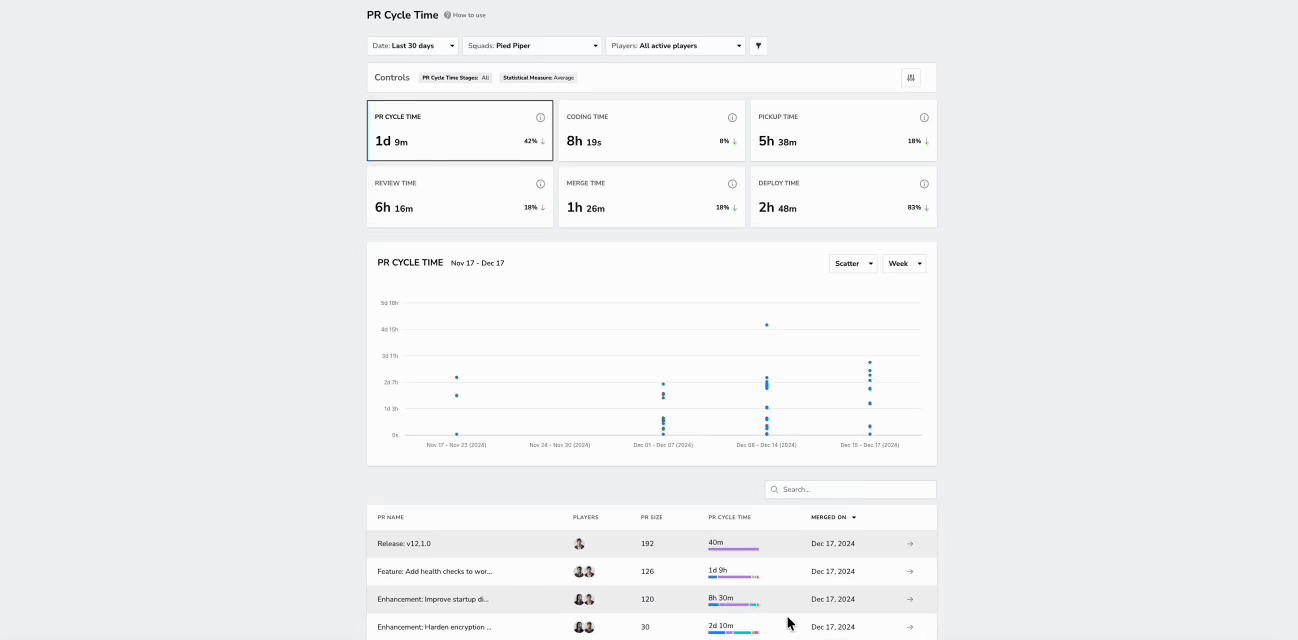
Task: Open the Date: Last 30 days dropdown
Action: coord(413,46)
